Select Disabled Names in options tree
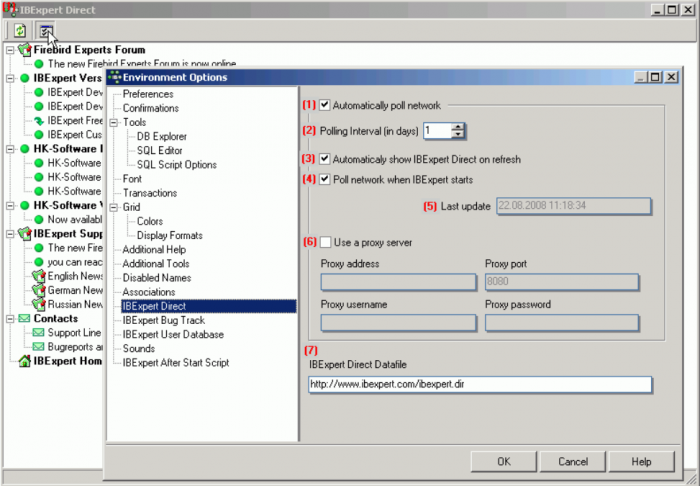This screenshot has width=700, height=486. pos(157,278)
